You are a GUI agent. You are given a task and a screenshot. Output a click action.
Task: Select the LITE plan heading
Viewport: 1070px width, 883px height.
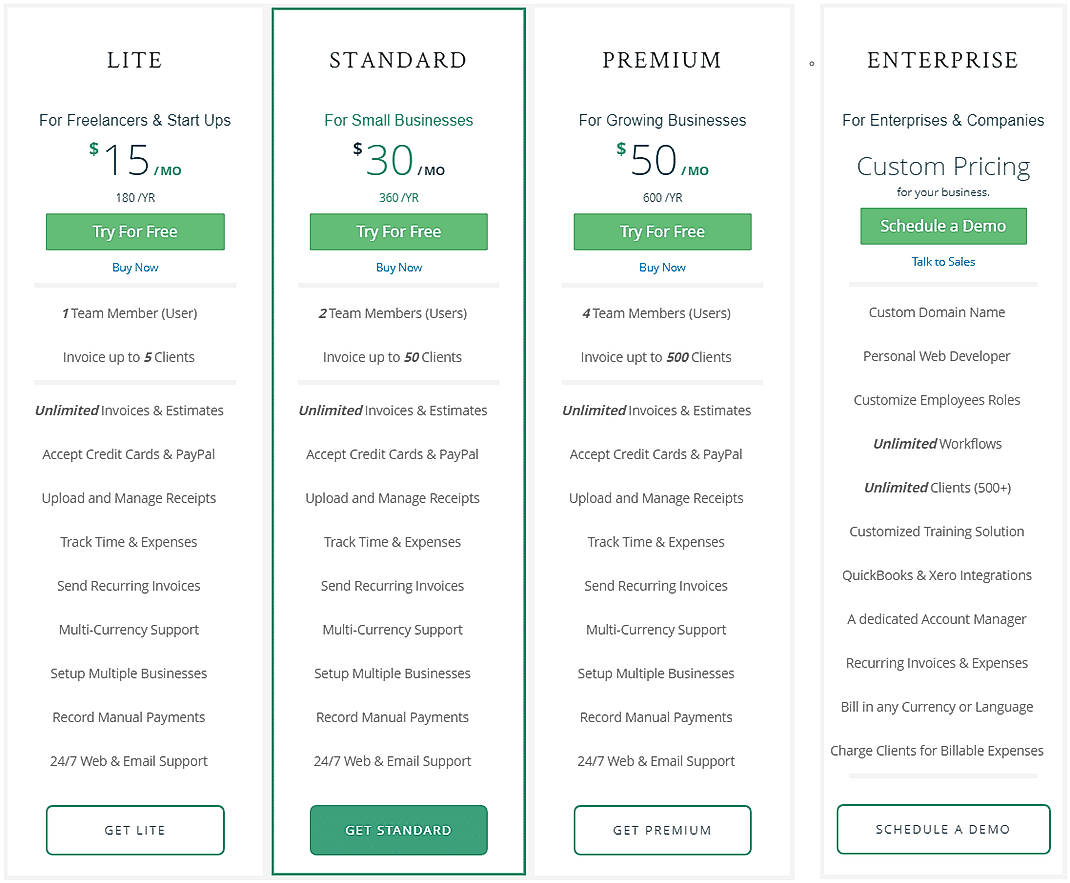pyautogui.click(x=135, y=60)
